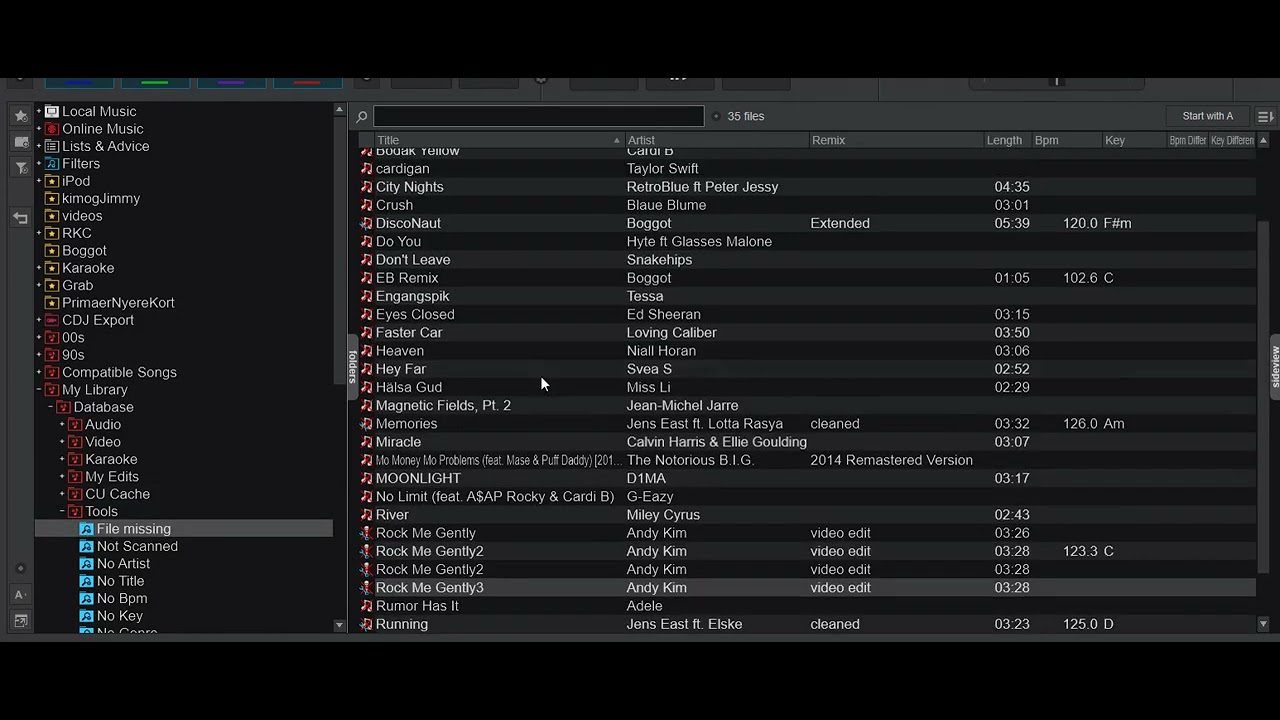Click the No Artist blue filter icon
Viewport: 1280px width, 720px height.
click(86, 564)
